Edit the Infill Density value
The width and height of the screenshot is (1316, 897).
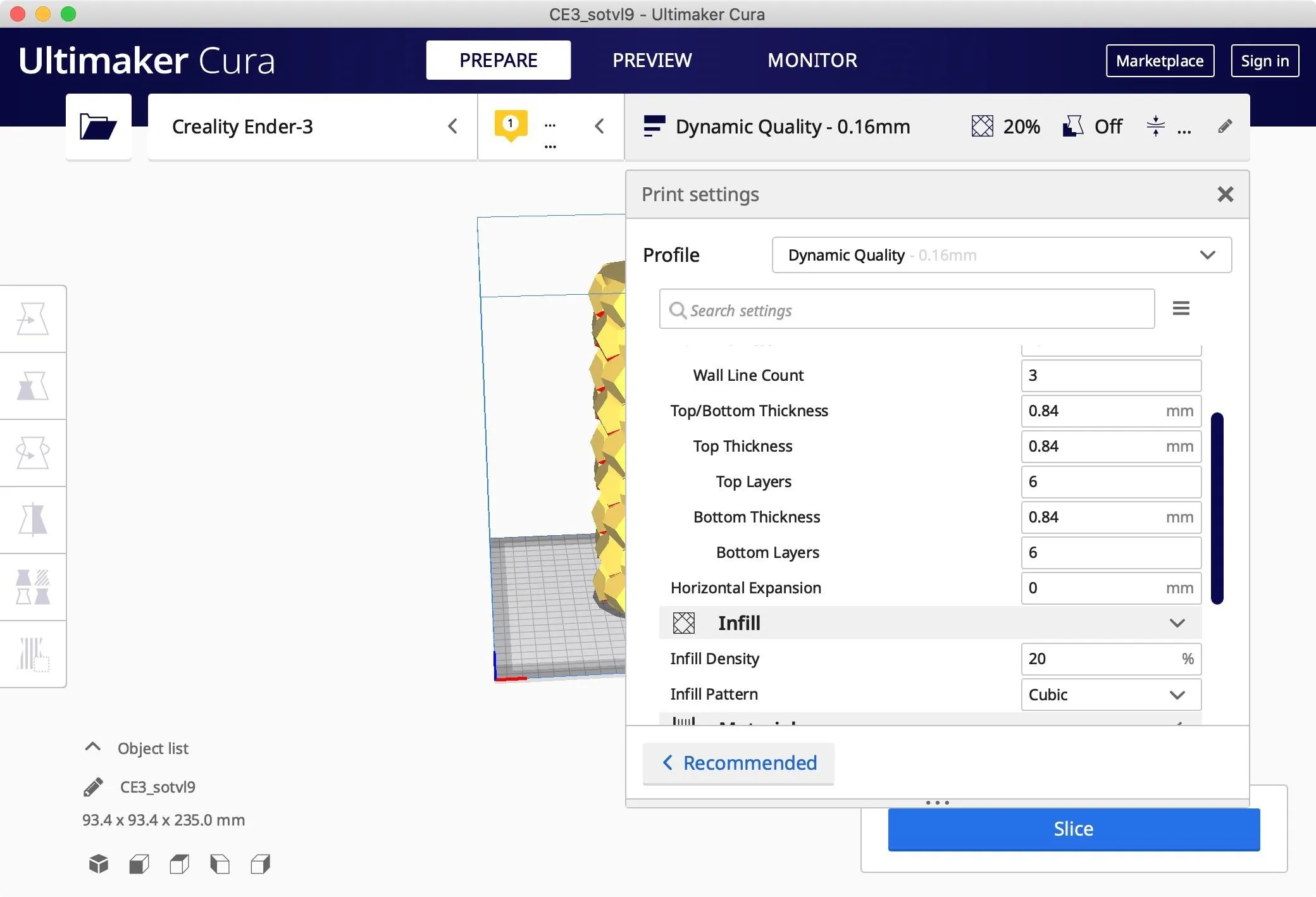[x=1111, y=659]
